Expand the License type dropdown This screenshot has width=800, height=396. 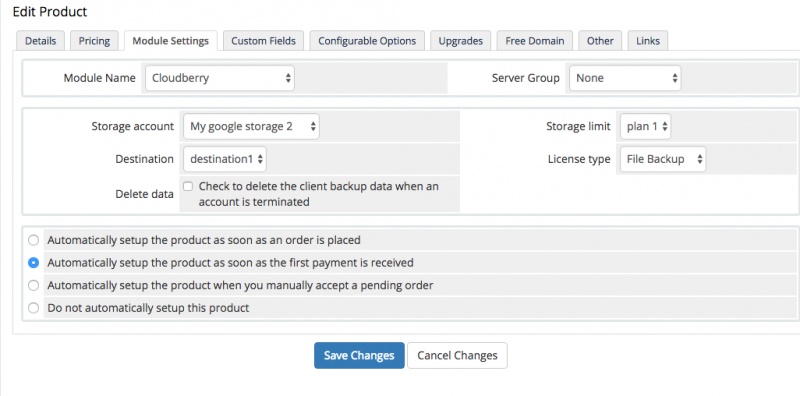[663, 159]
